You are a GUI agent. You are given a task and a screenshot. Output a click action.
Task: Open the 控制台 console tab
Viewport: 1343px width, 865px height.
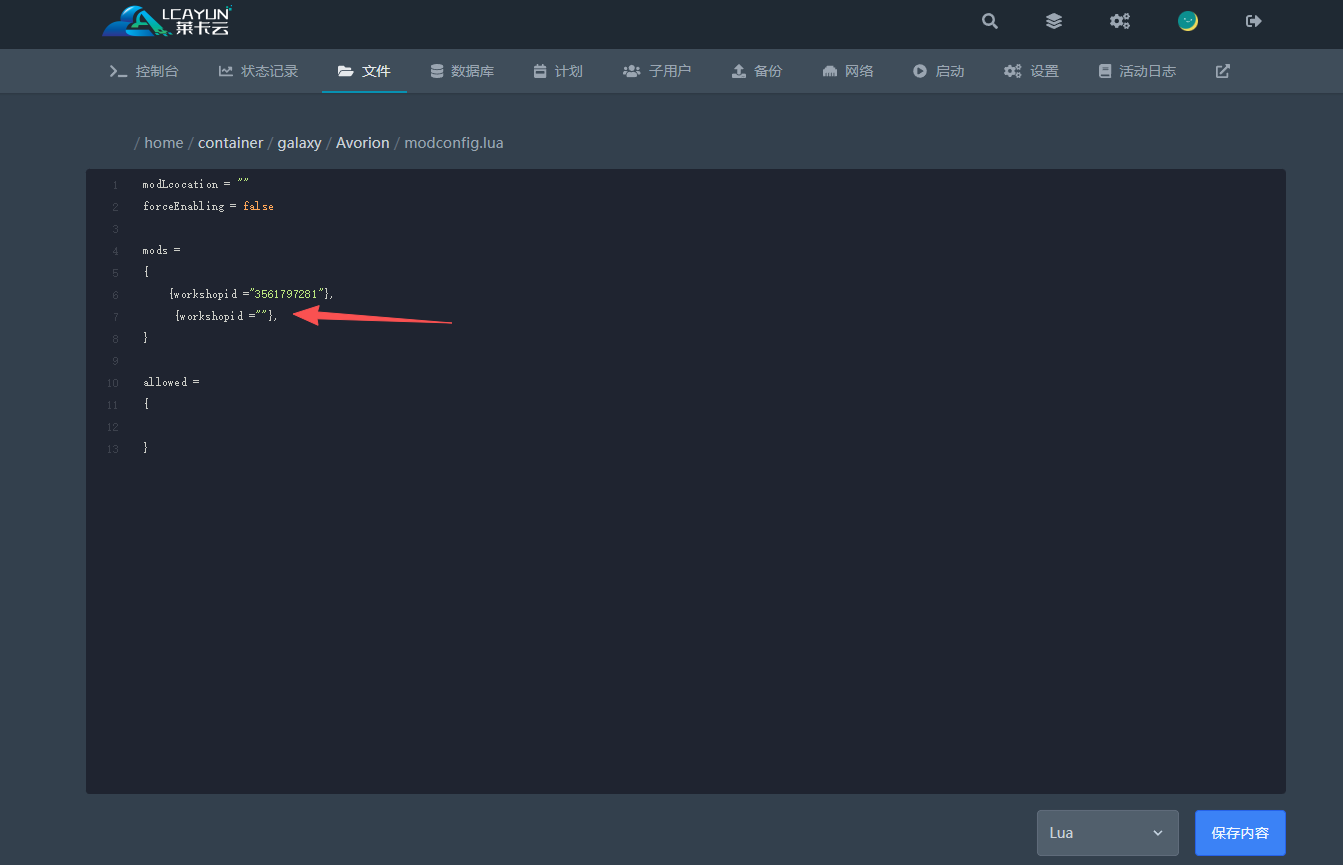tap(144, 71)
